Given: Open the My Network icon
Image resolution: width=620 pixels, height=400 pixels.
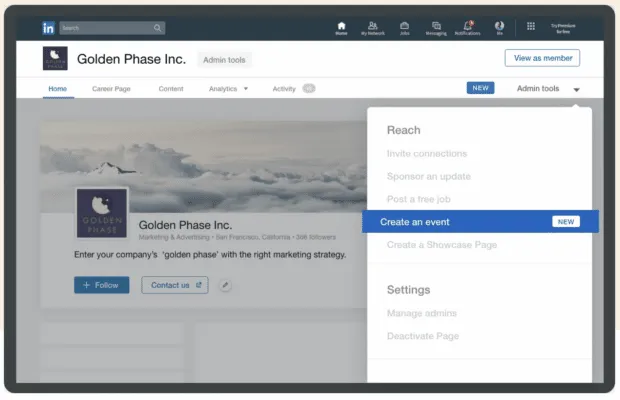Looking at the screenshot, I should 372,28.
